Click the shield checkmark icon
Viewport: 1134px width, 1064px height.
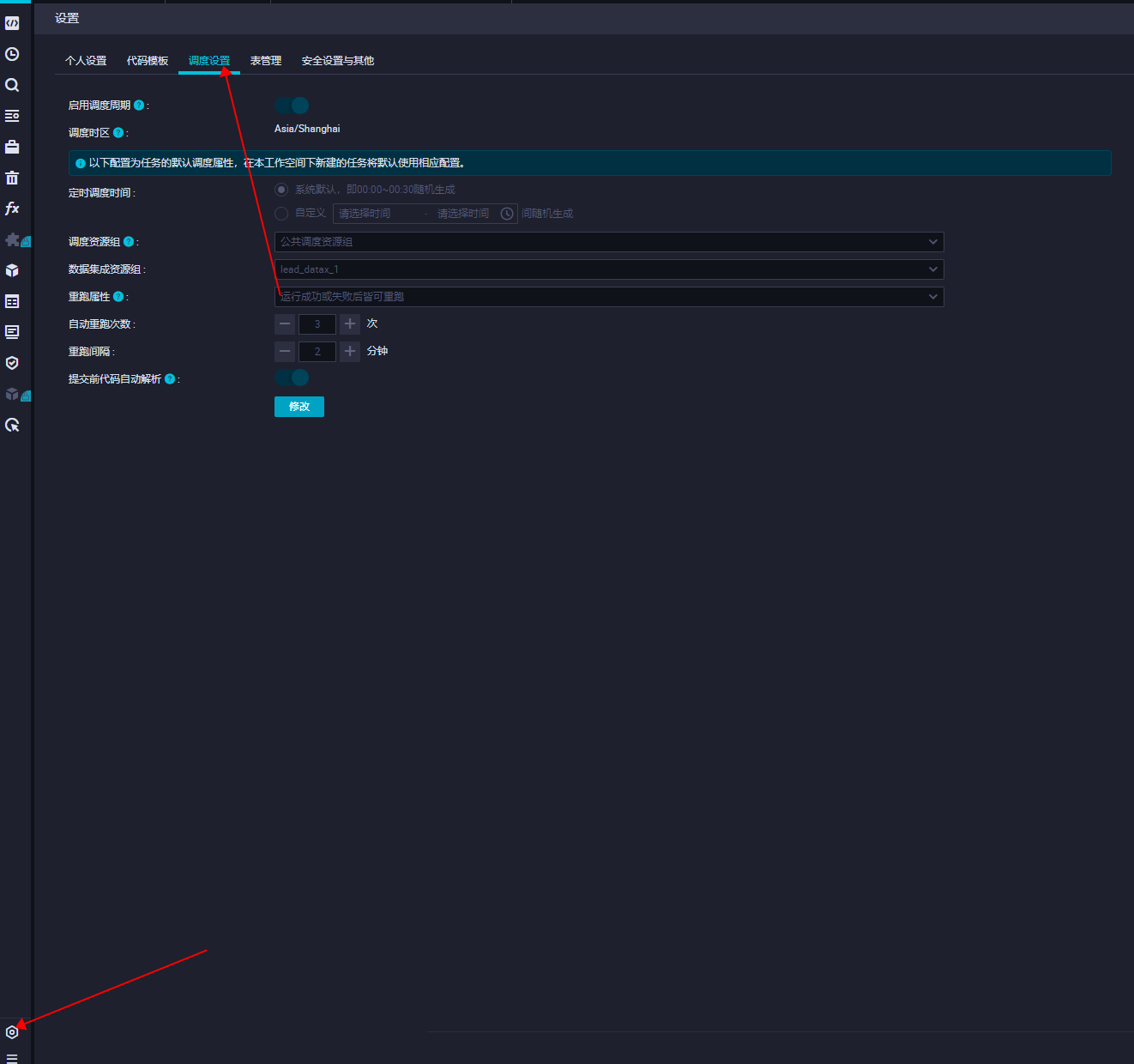12,363
